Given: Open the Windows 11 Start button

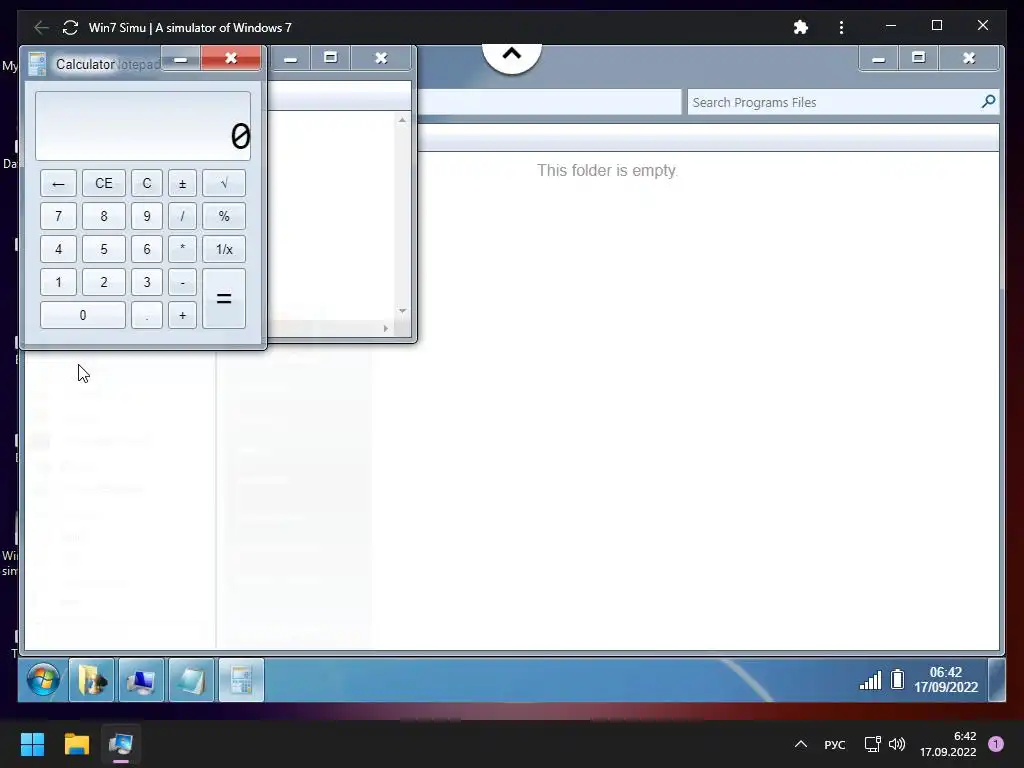Looking at the screenshot, I should point(32,744).
